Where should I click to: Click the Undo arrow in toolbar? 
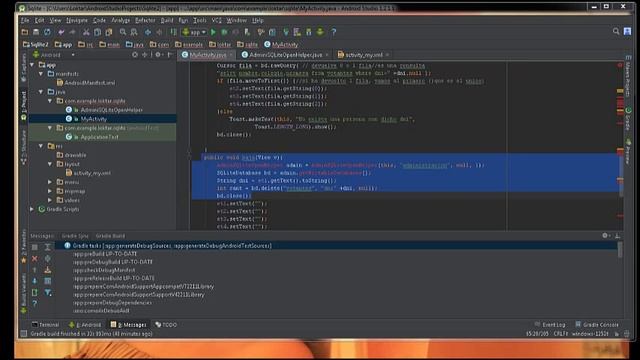pyautogui.click(x=61, y=32)
